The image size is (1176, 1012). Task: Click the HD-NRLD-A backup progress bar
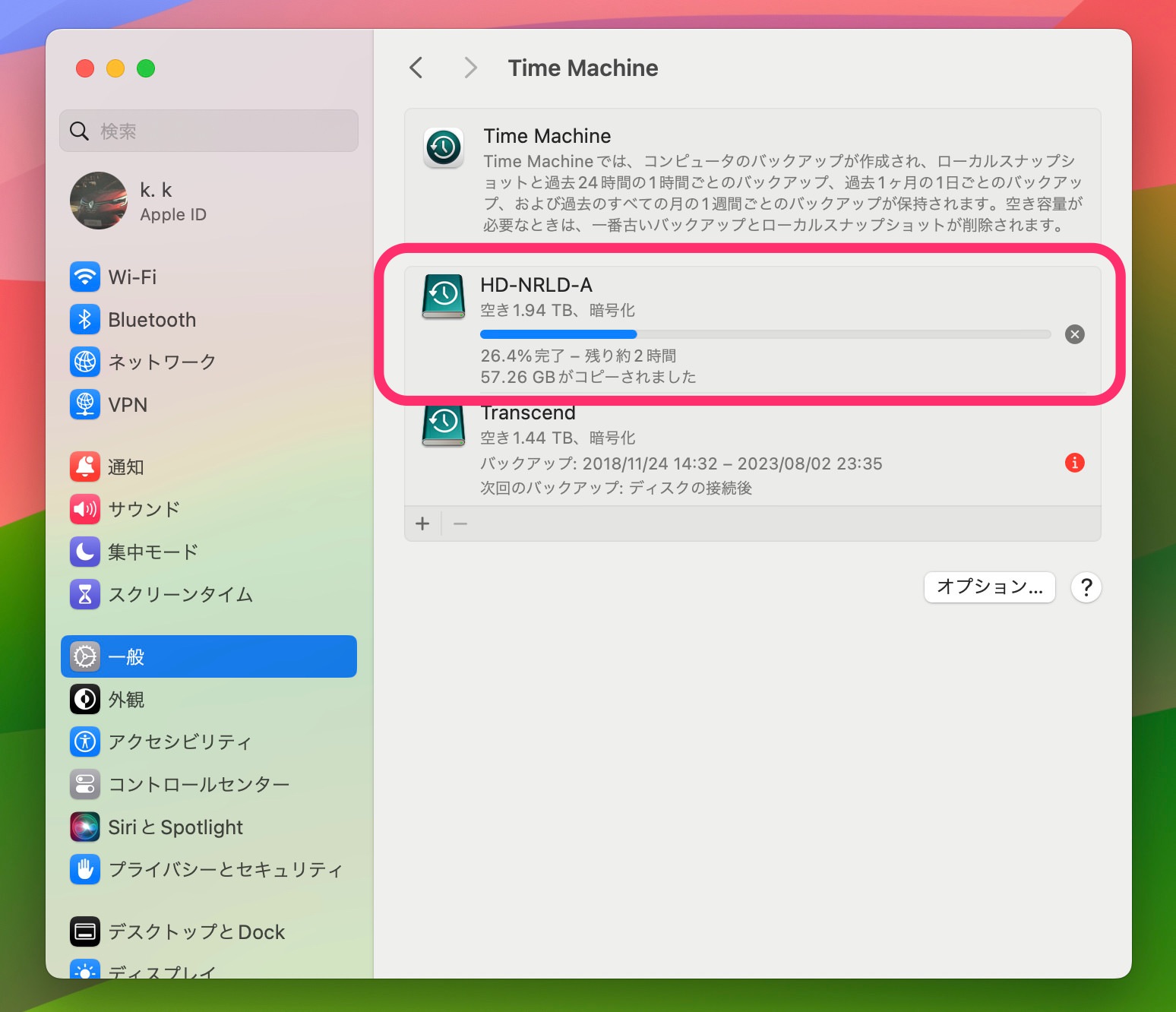[766, 334]
